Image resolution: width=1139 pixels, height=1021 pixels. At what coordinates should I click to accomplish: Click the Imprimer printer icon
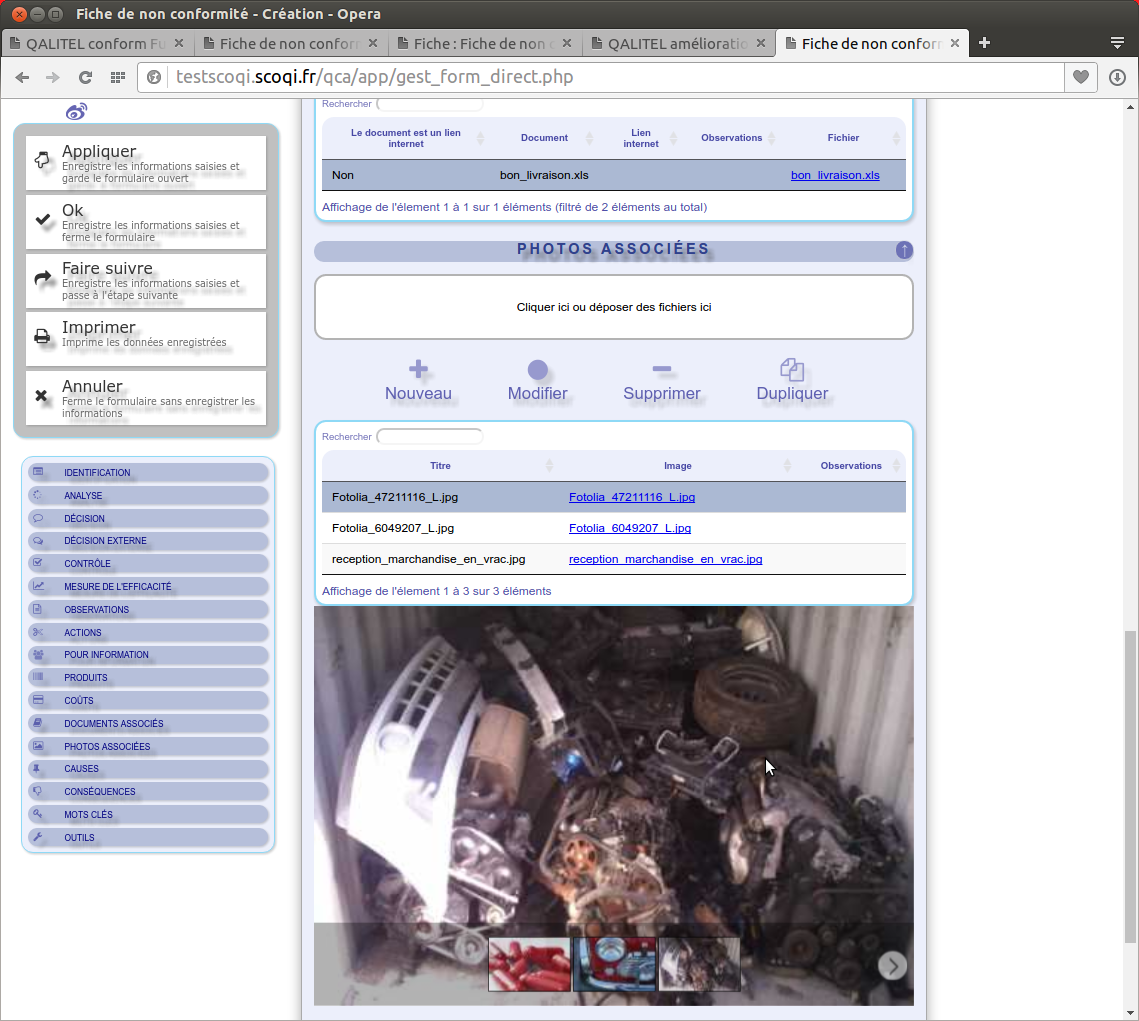click(x=43, y=336)
